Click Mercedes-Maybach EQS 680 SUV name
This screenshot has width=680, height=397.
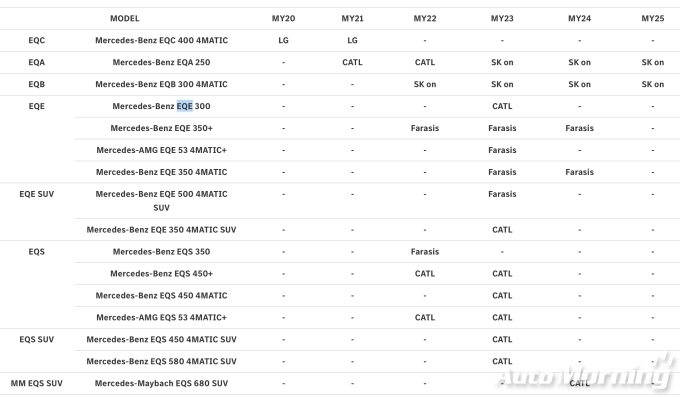161,384
